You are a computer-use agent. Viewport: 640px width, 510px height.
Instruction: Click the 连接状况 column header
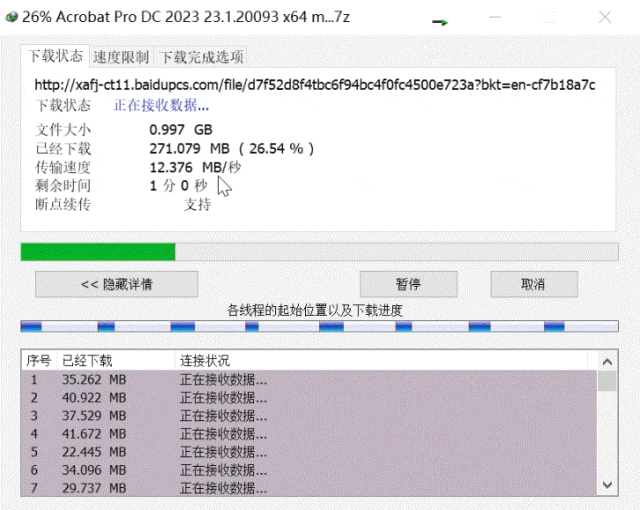tap(381, 361)
